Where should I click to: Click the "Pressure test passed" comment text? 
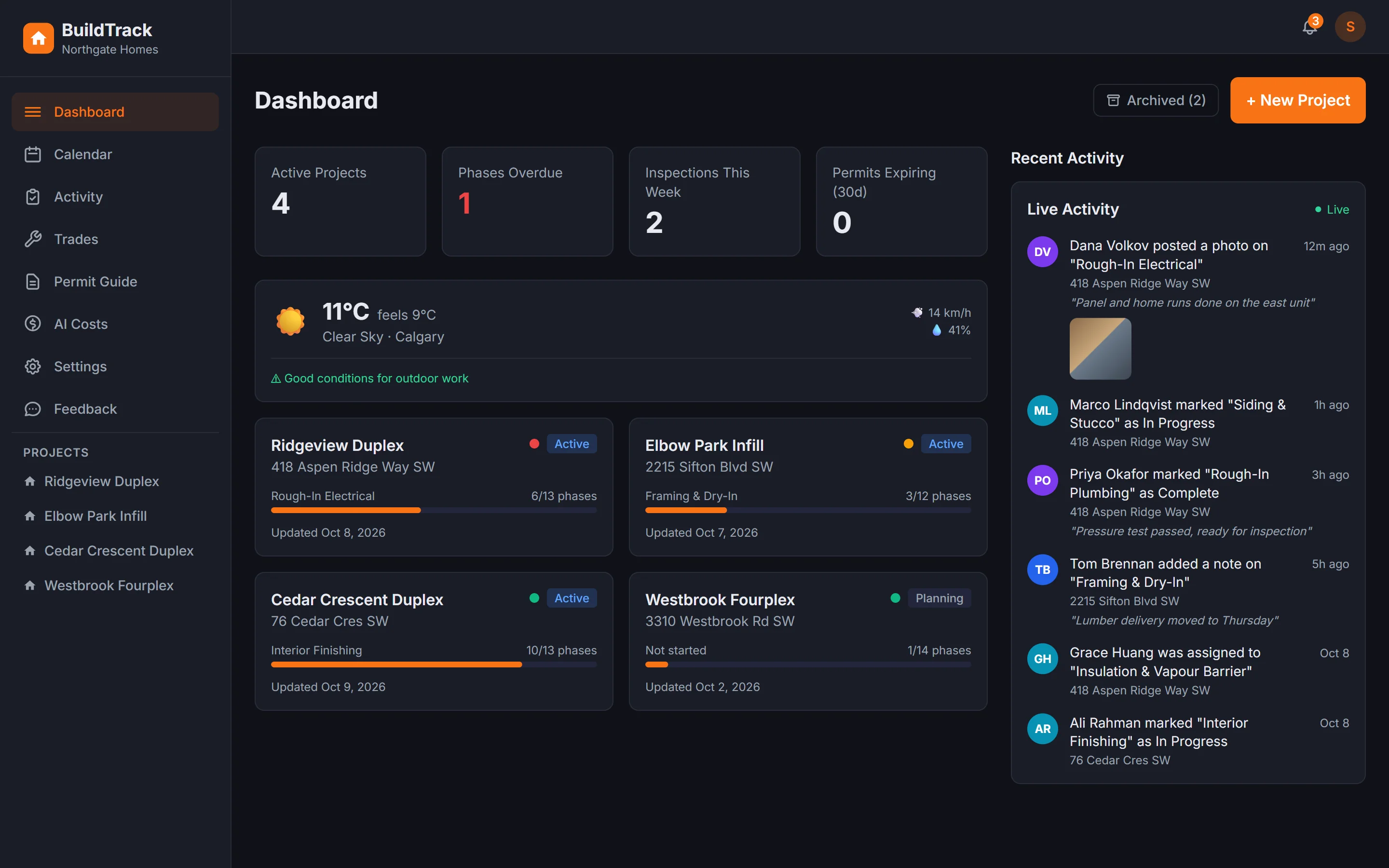pyautogui.click(x=1191, y=531)
